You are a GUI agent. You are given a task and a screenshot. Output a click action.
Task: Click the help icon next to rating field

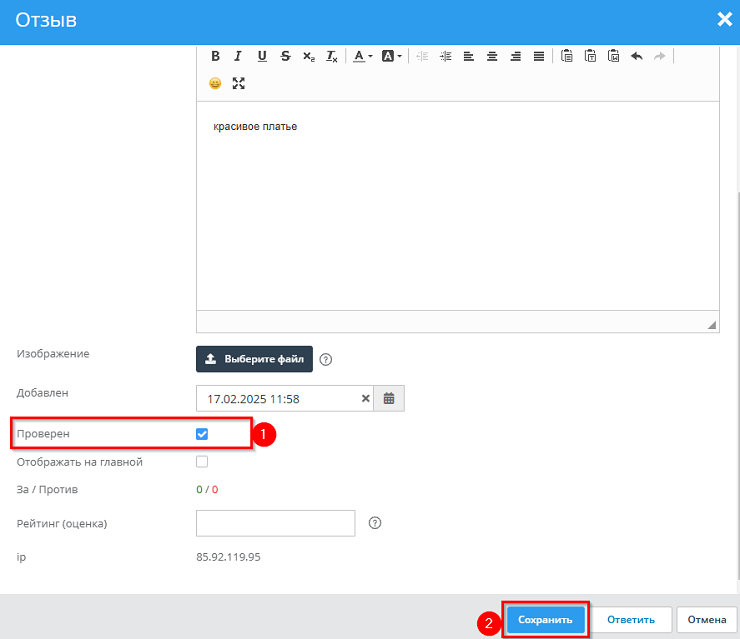click(x=375, y=523)
